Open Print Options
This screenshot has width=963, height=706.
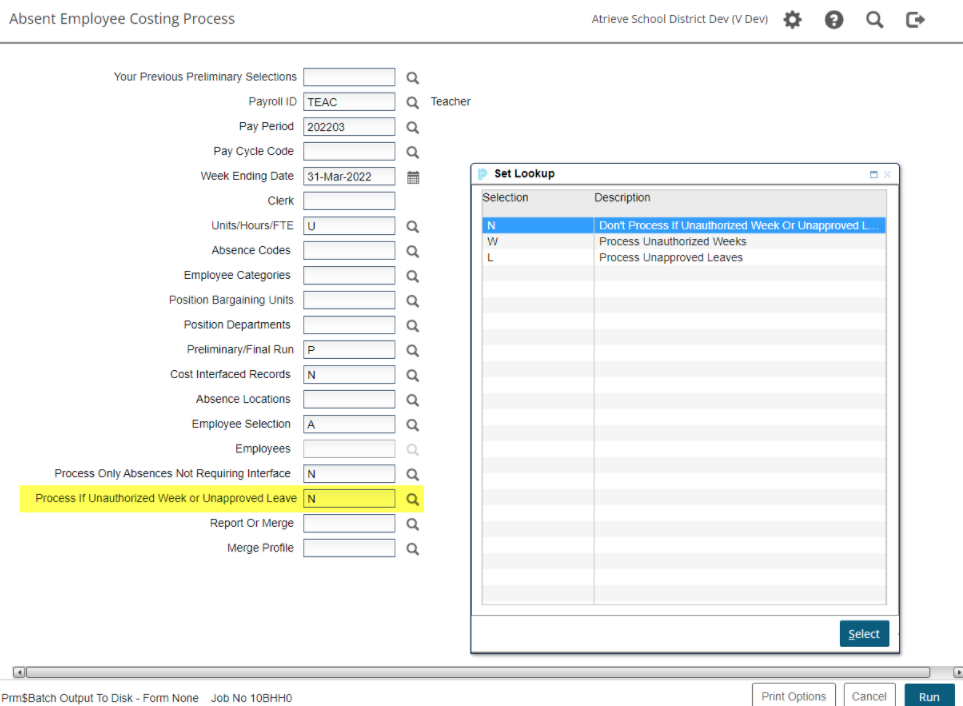(793, 696)
